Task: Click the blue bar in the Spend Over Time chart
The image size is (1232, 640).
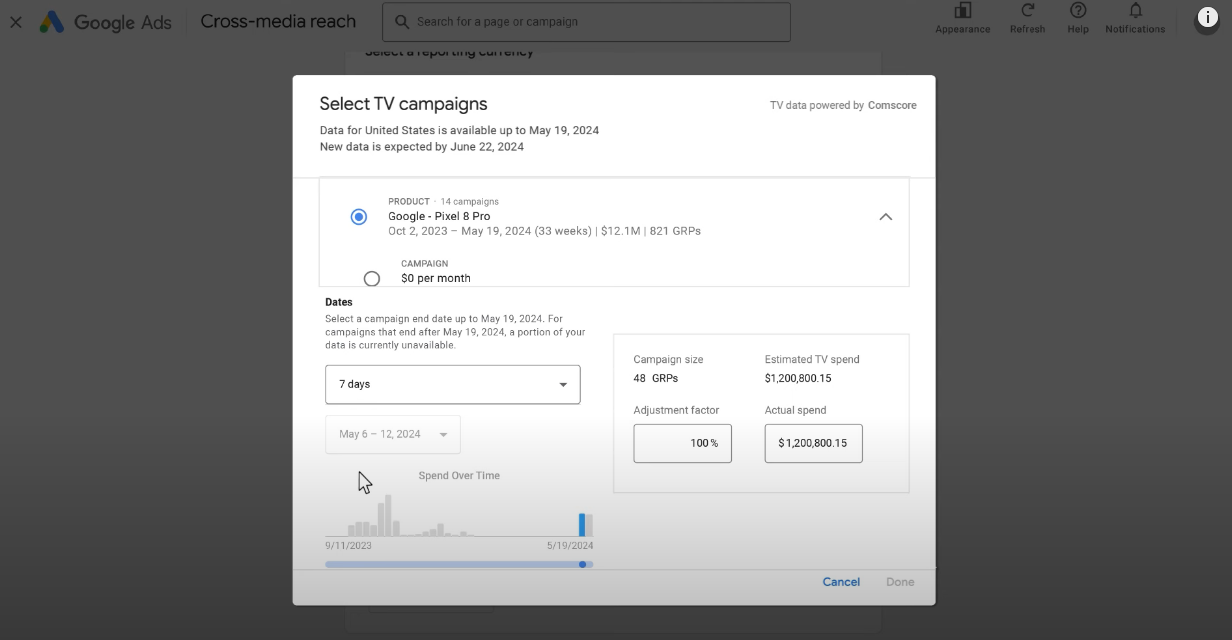Action: coord(582,525)
